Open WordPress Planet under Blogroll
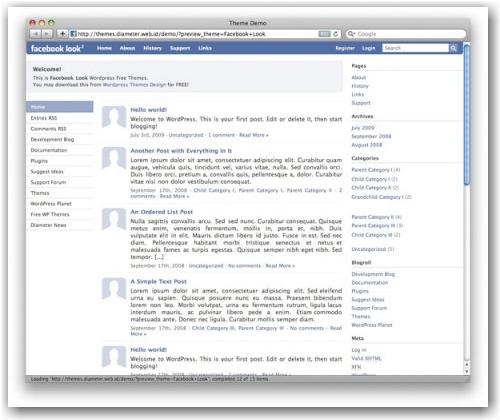 pos(372,325)
